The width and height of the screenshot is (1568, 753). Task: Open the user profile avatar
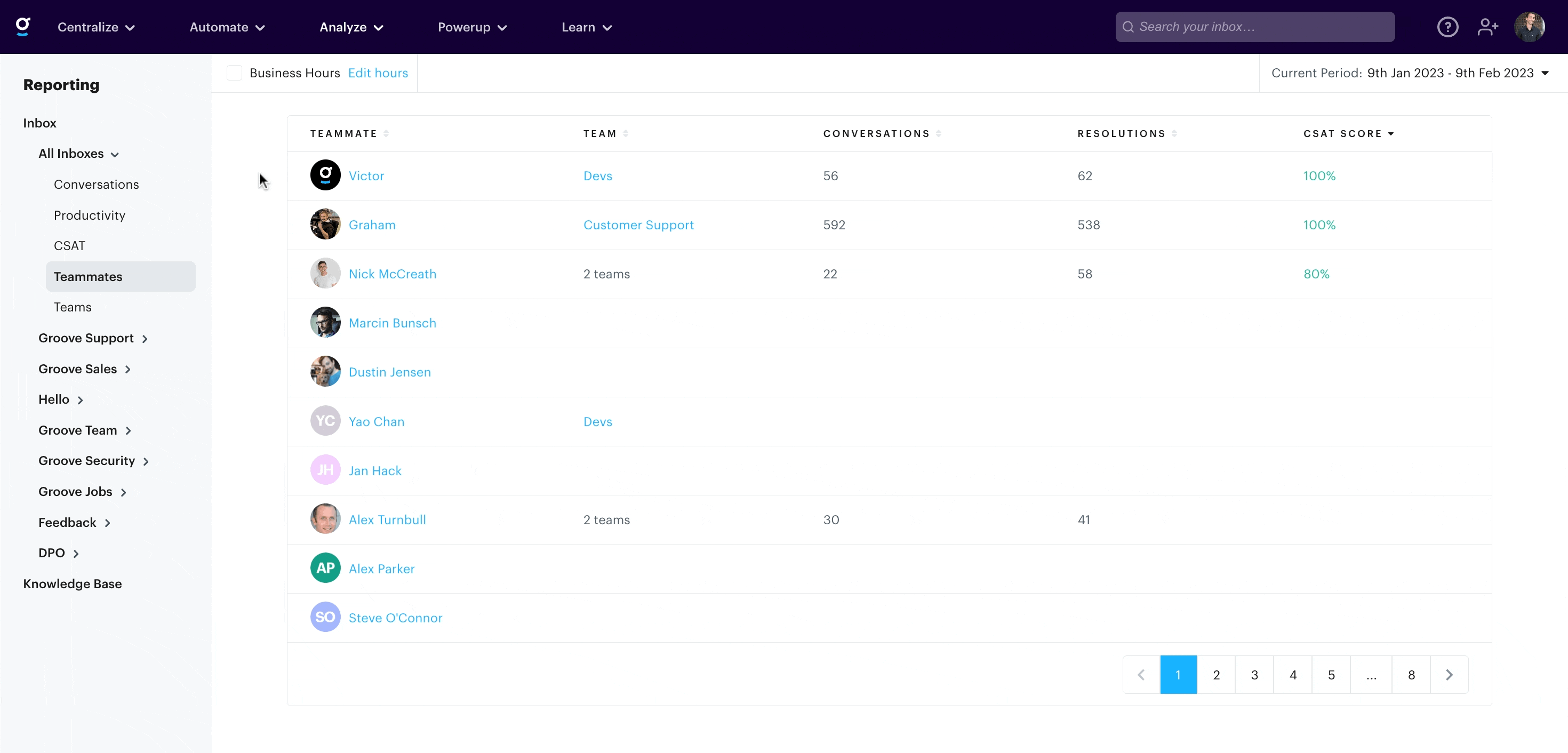pos(1529,27)
